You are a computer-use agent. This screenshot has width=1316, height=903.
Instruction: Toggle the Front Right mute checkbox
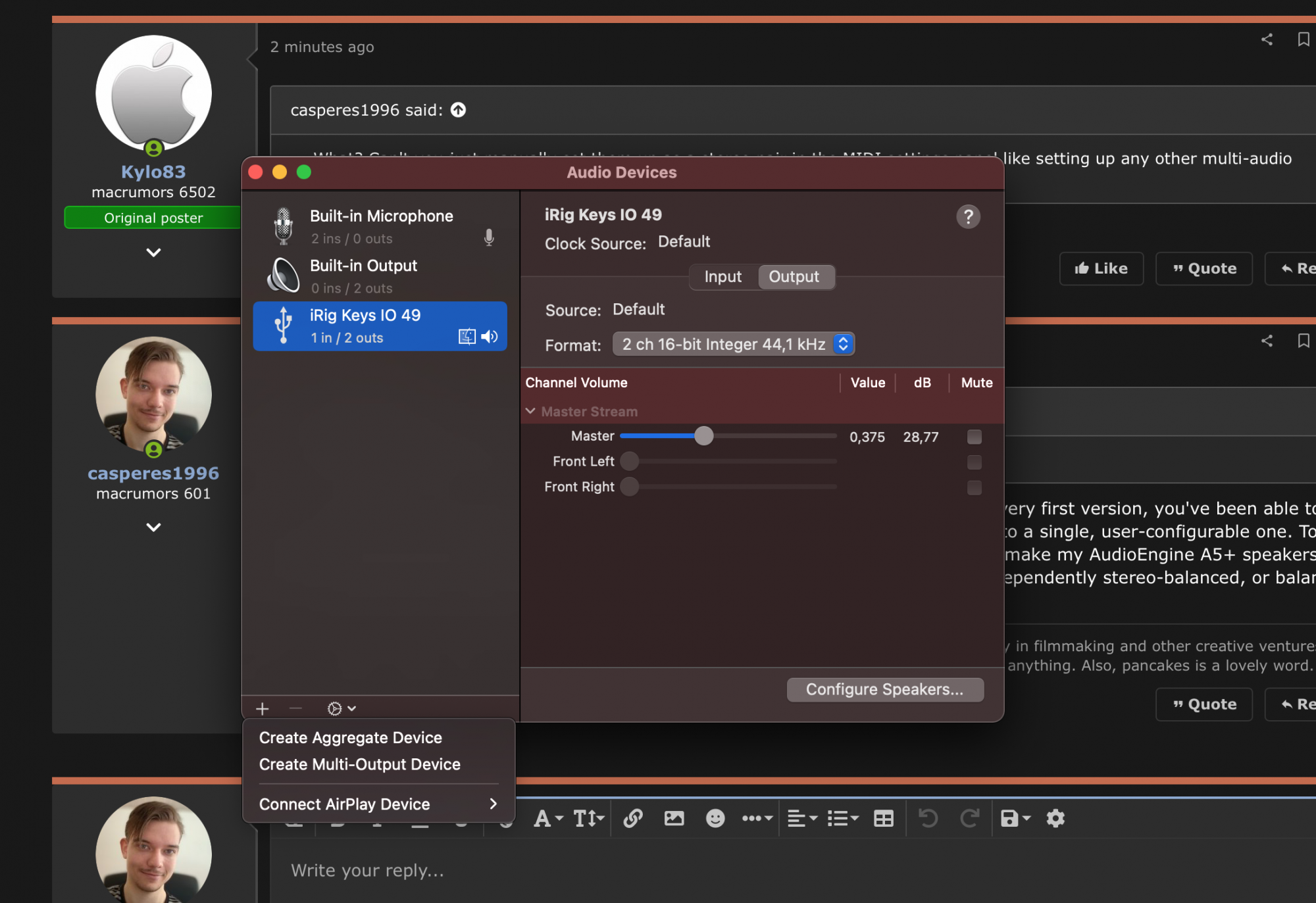point(974,487)
